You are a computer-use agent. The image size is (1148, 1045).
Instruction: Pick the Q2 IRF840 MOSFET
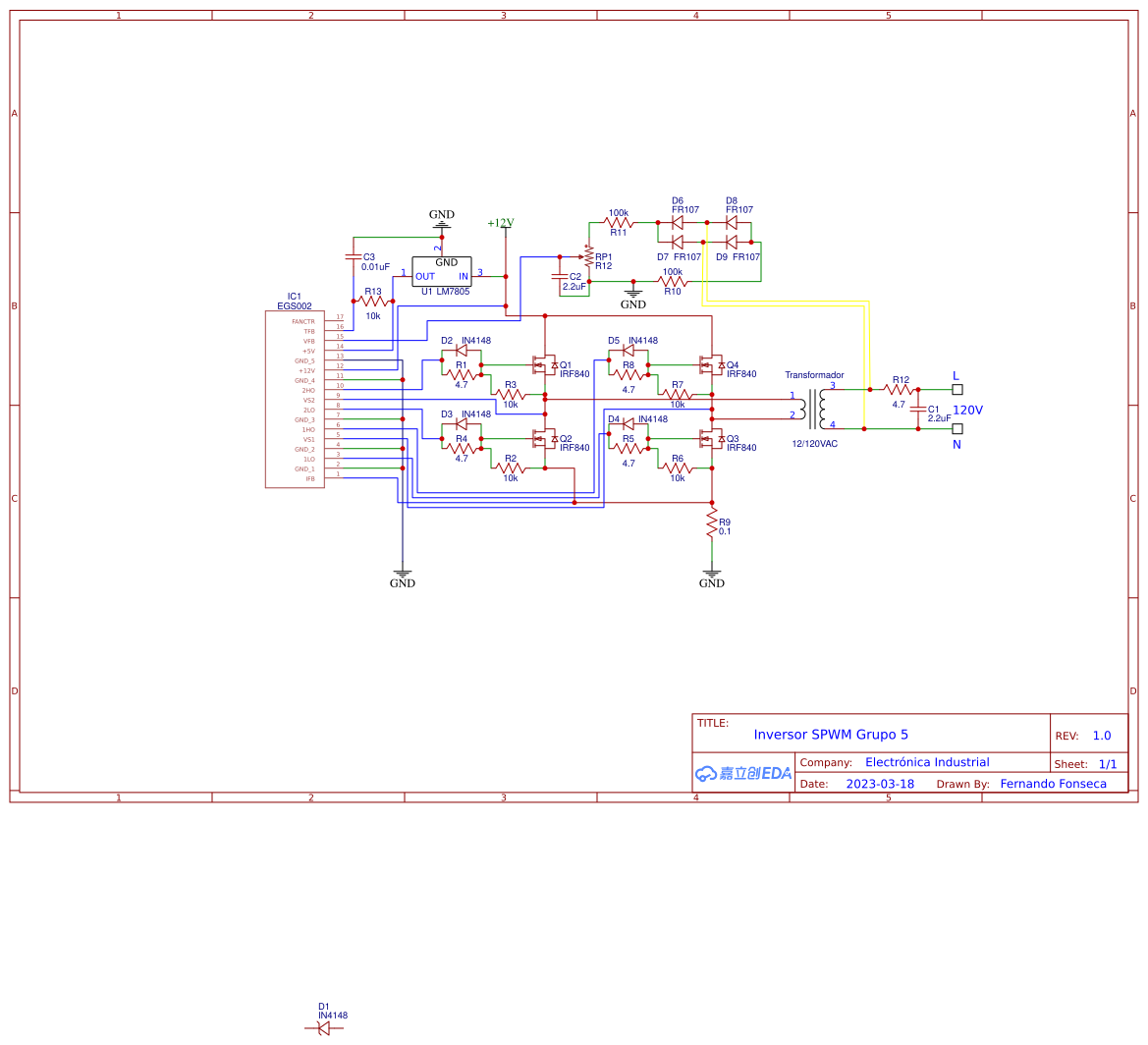pyautogui.click(x=542, y=439)
